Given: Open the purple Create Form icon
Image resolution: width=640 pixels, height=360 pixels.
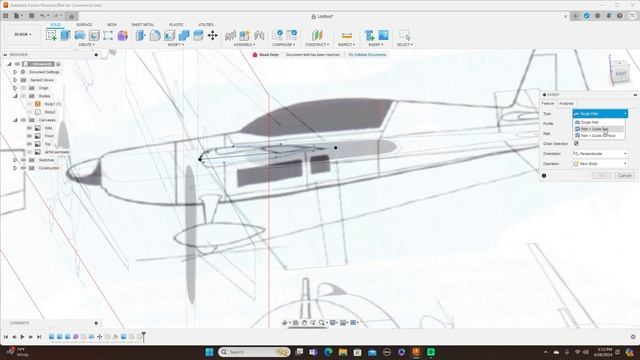Looking at the screenshot, I should point(122,36).
